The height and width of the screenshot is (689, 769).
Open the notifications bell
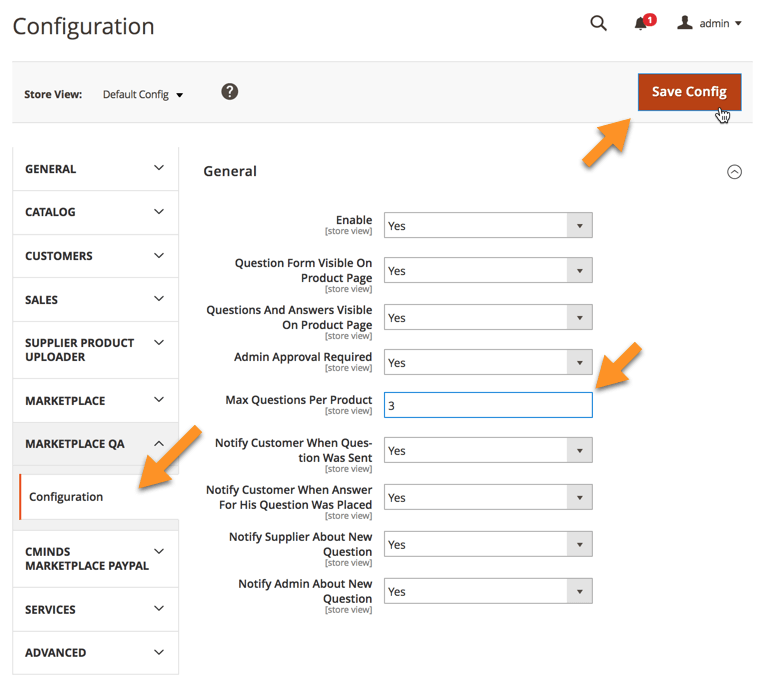pyautogui.click(x=642, y=24)
